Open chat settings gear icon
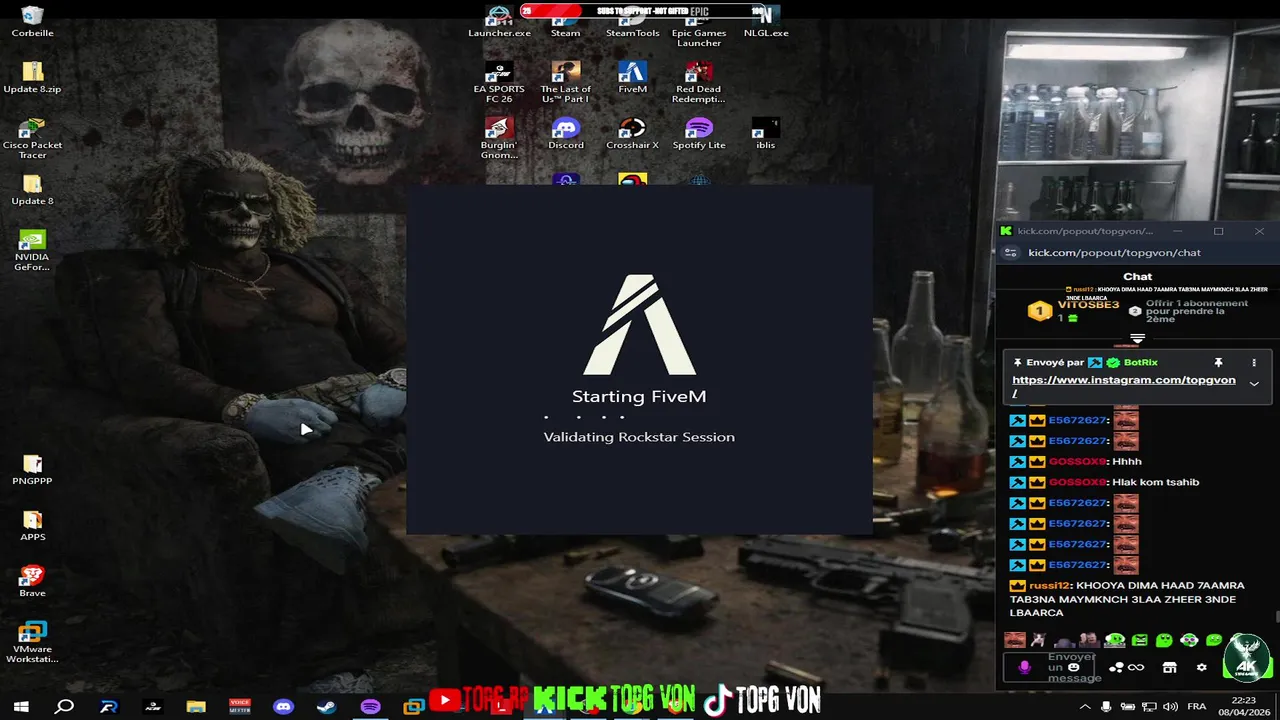 (1202, 667)
